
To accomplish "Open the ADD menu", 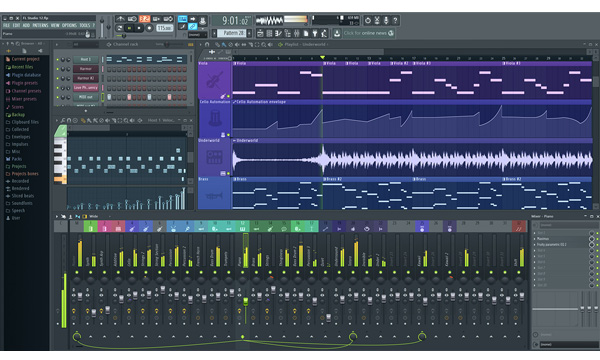I will coord(26,25).
